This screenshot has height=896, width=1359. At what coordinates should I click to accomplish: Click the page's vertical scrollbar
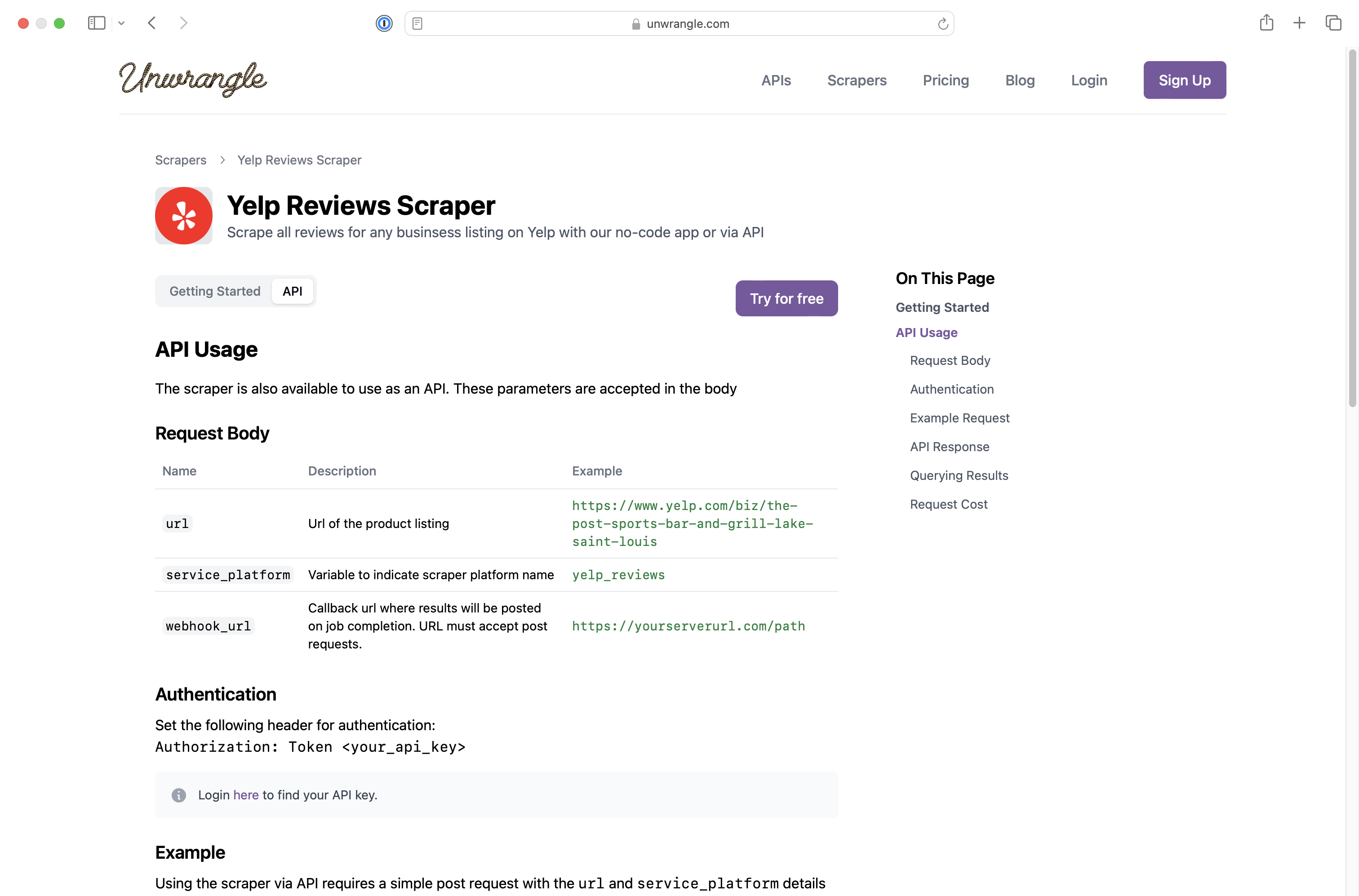1352,229
